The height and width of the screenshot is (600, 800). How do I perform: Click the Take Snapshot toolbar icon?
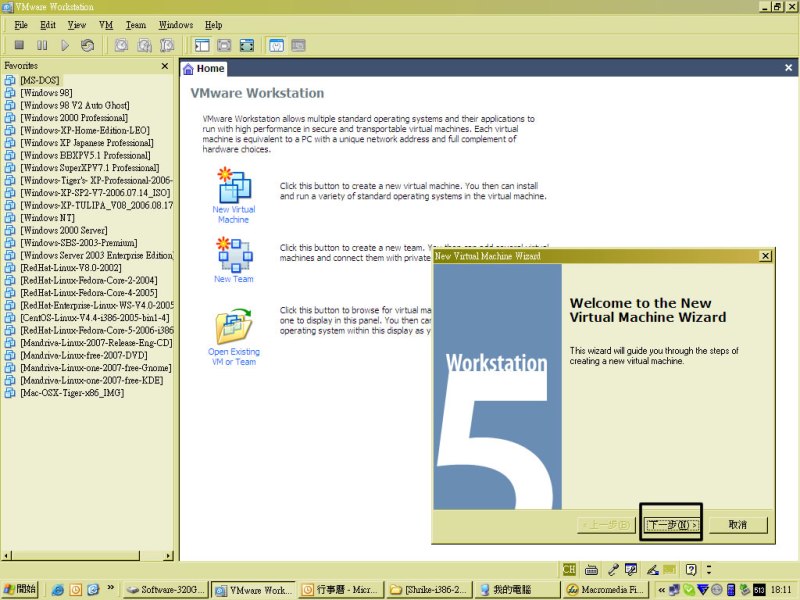(x=121, y=45)
